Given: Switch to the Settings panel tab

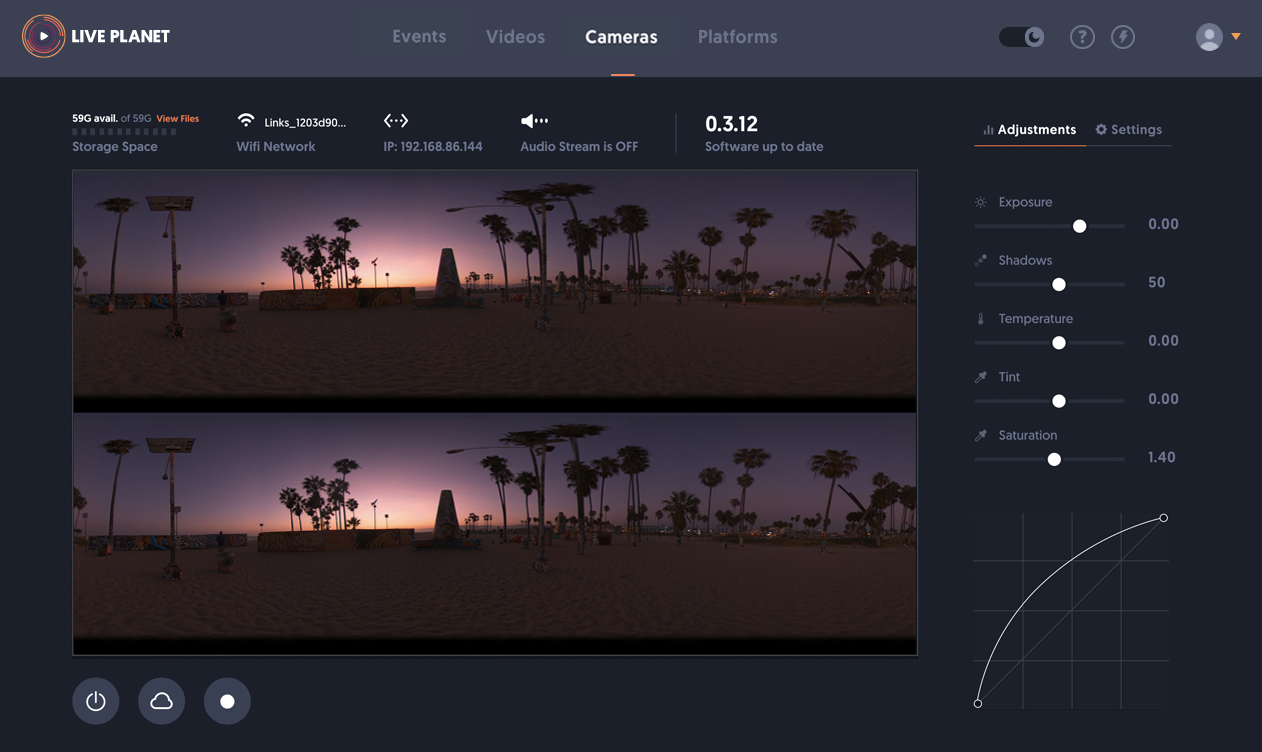Looking at the screenshot, I should tap(1128, 130).
